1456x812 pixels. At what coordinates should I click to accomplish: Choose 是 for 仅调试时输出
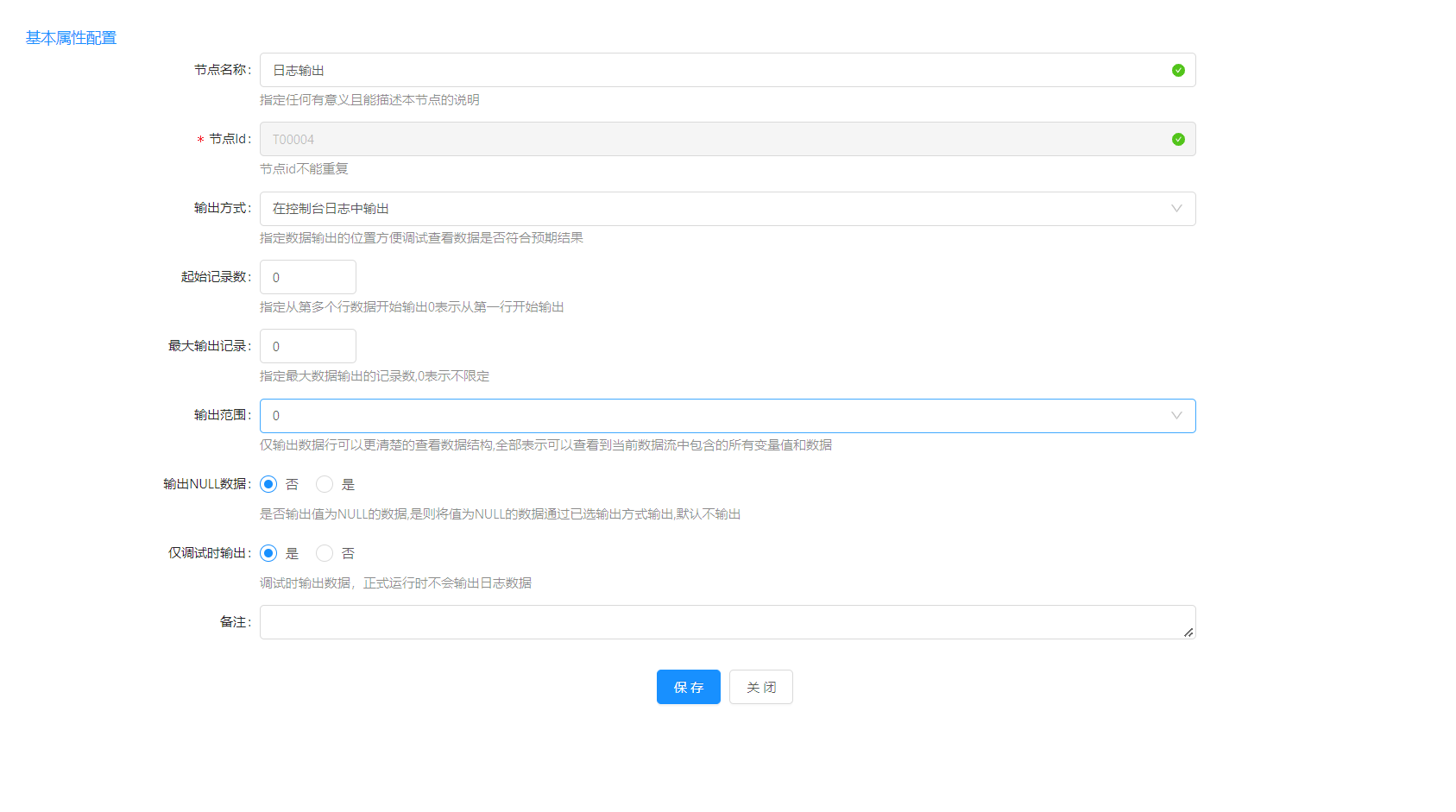click(x=268, y=553)
